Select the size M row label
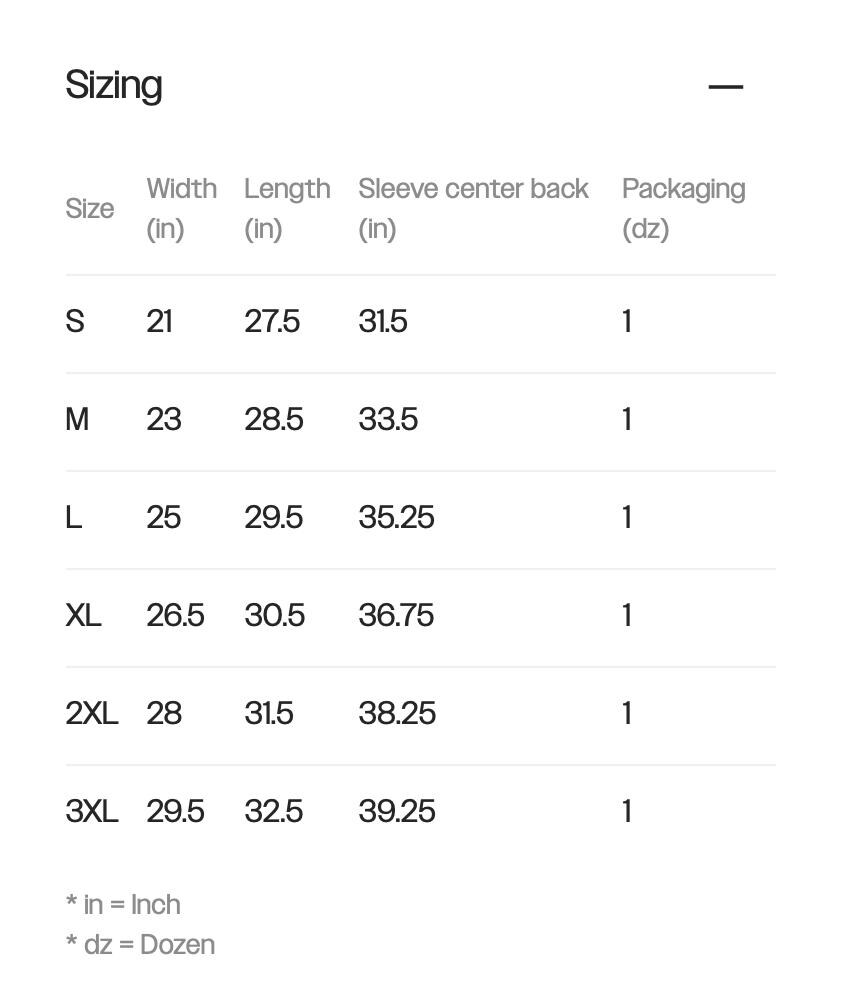This screenshot has width=844, height=1006. tap(77, 419)
